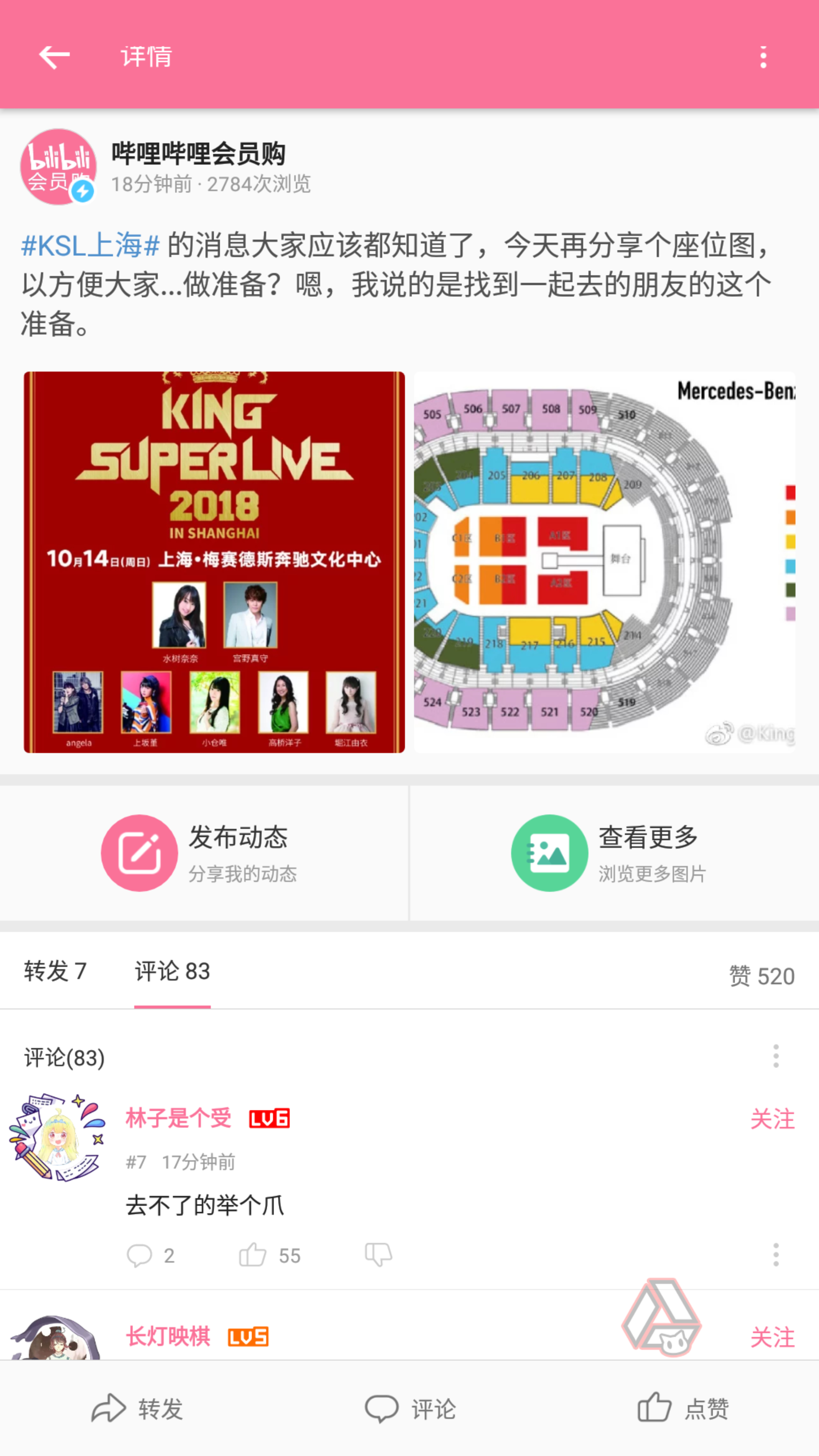
Task: Dislike the 去不了的举个爪 comment
Action: point(378,1255)
